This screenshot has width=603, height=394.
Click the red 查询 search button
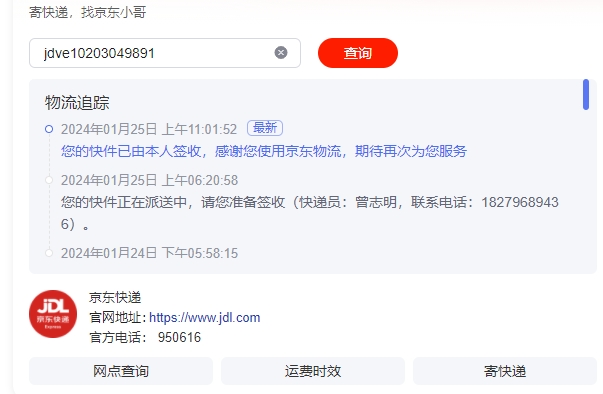(x=358, y=53)
